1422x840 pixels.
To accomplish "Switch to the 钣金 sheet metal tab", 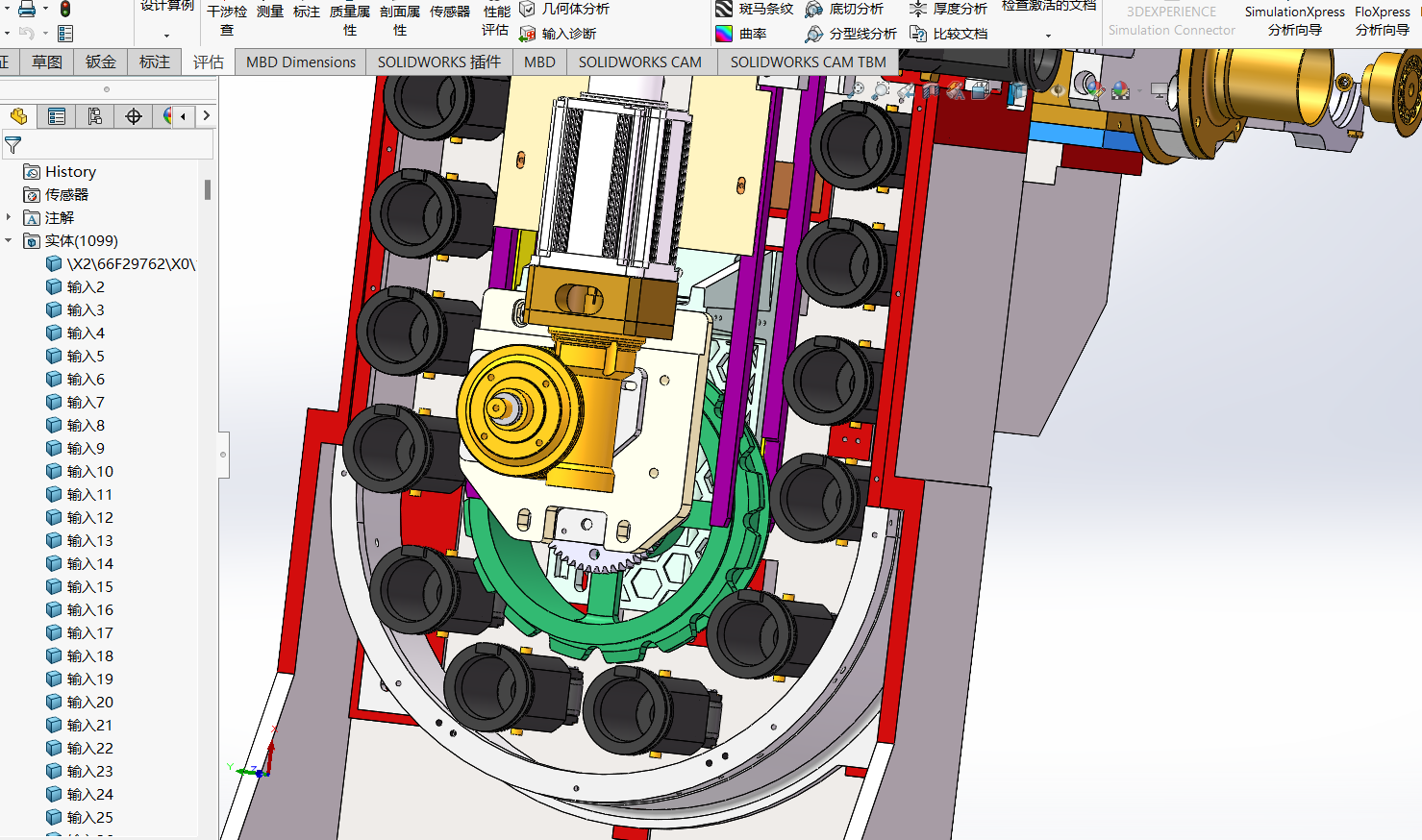I will 101,62.
